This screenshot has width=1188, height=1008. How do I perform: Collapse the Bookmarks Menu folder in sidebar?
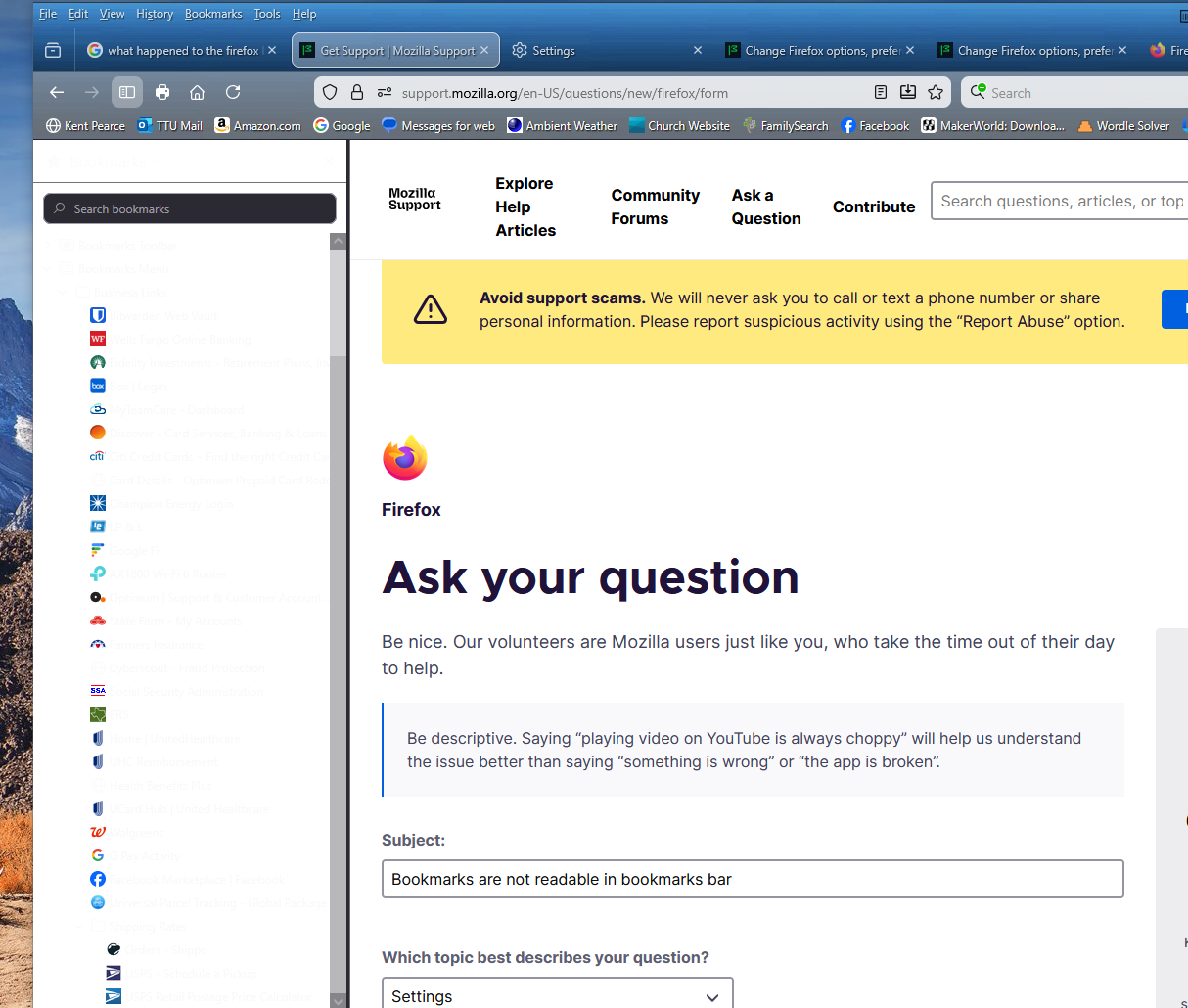pos(49,268)
